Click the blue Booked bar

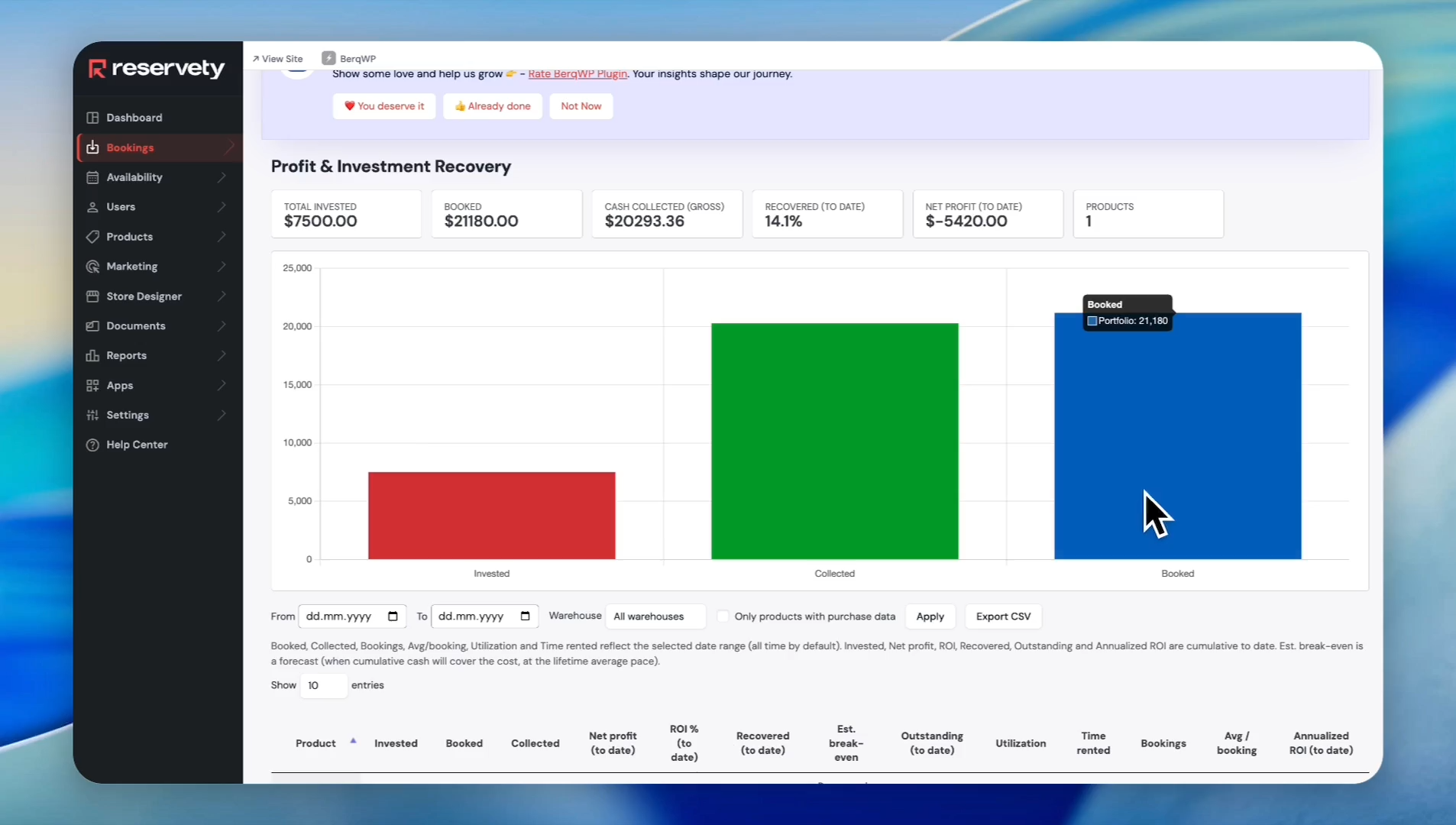(x=1178, y=436)
